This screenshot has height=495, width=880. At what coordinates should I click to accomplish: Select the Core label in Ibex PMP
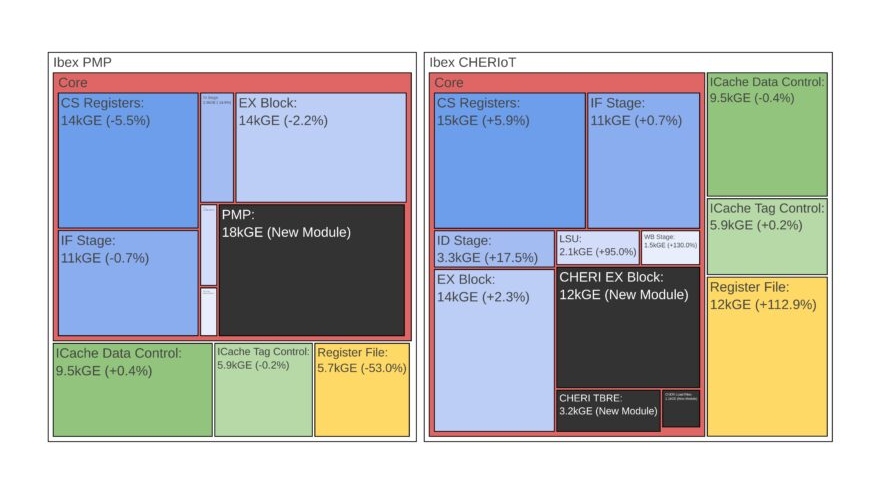pos(73,82)
